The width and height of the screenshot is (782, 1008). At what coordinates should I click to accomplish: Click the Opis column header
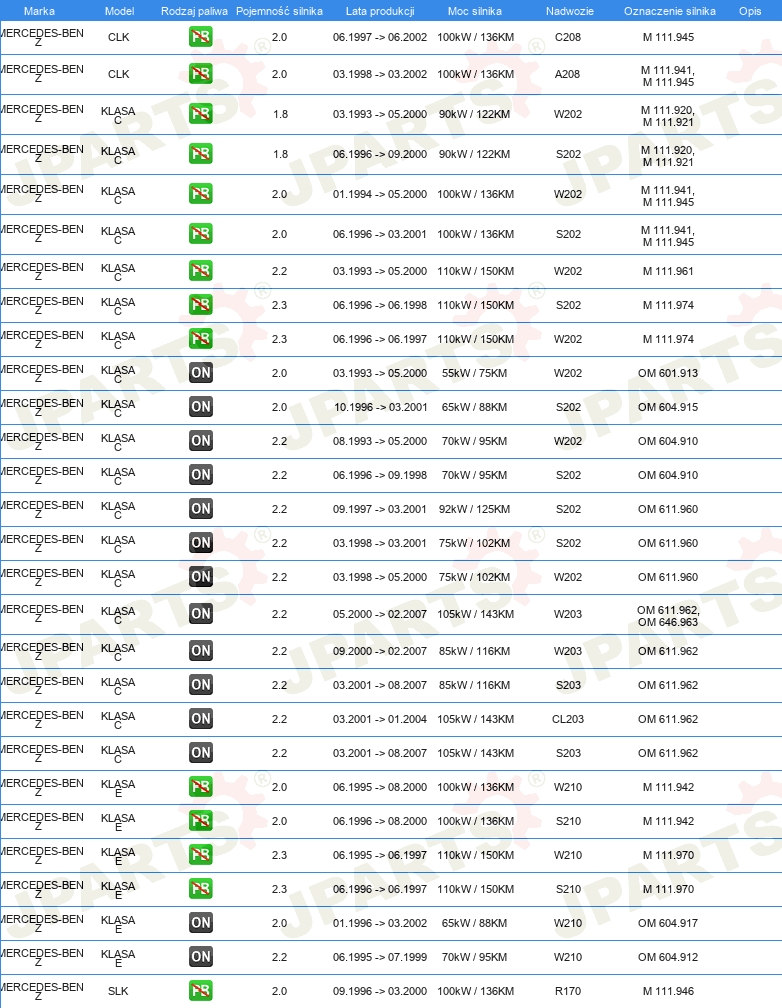tap(750, 11)
